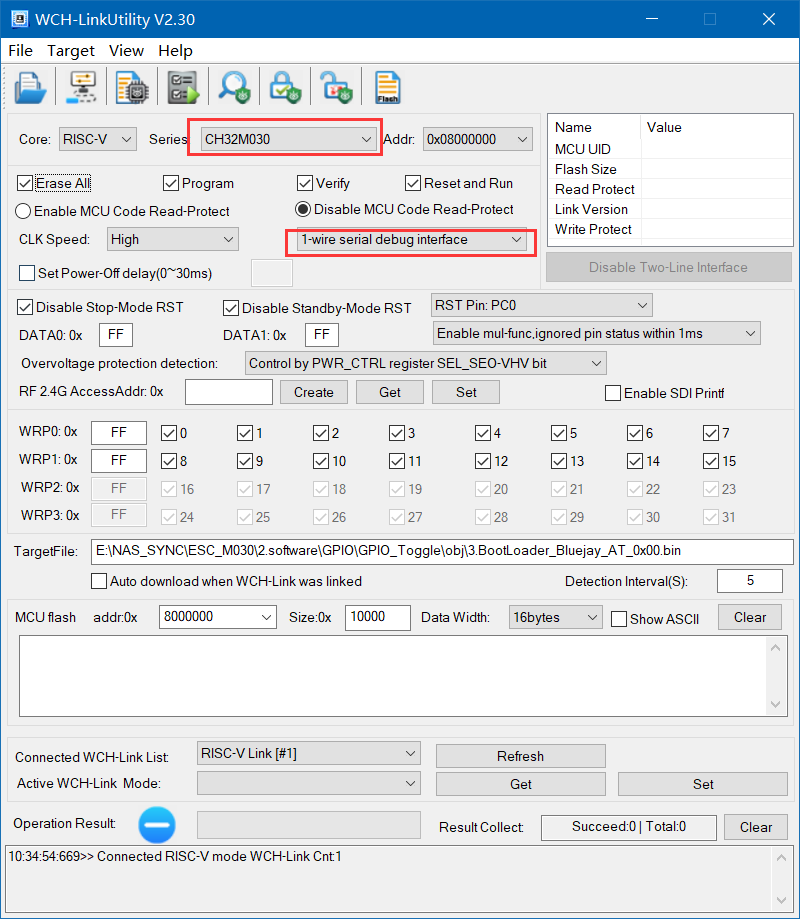This screenshot has width=800, height=919.
Task: Click the TargetFile path input field
Action: pos(440,551)
